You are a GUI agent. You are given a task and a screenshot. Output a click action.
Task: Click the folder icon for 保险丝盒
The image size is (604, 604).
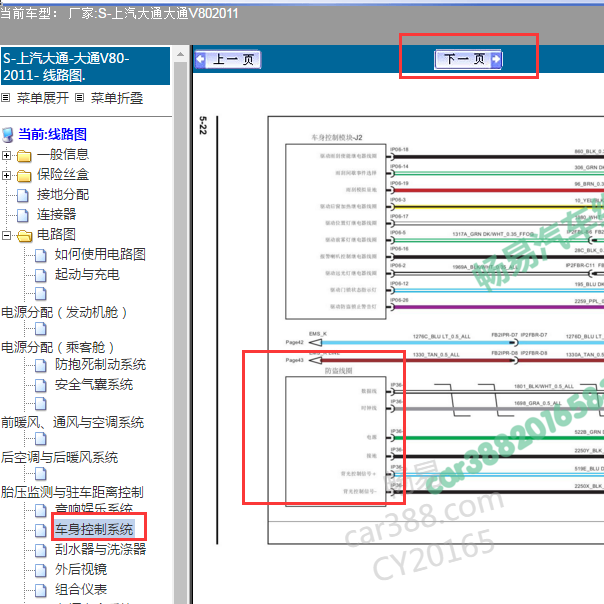[x=24, y=176]
